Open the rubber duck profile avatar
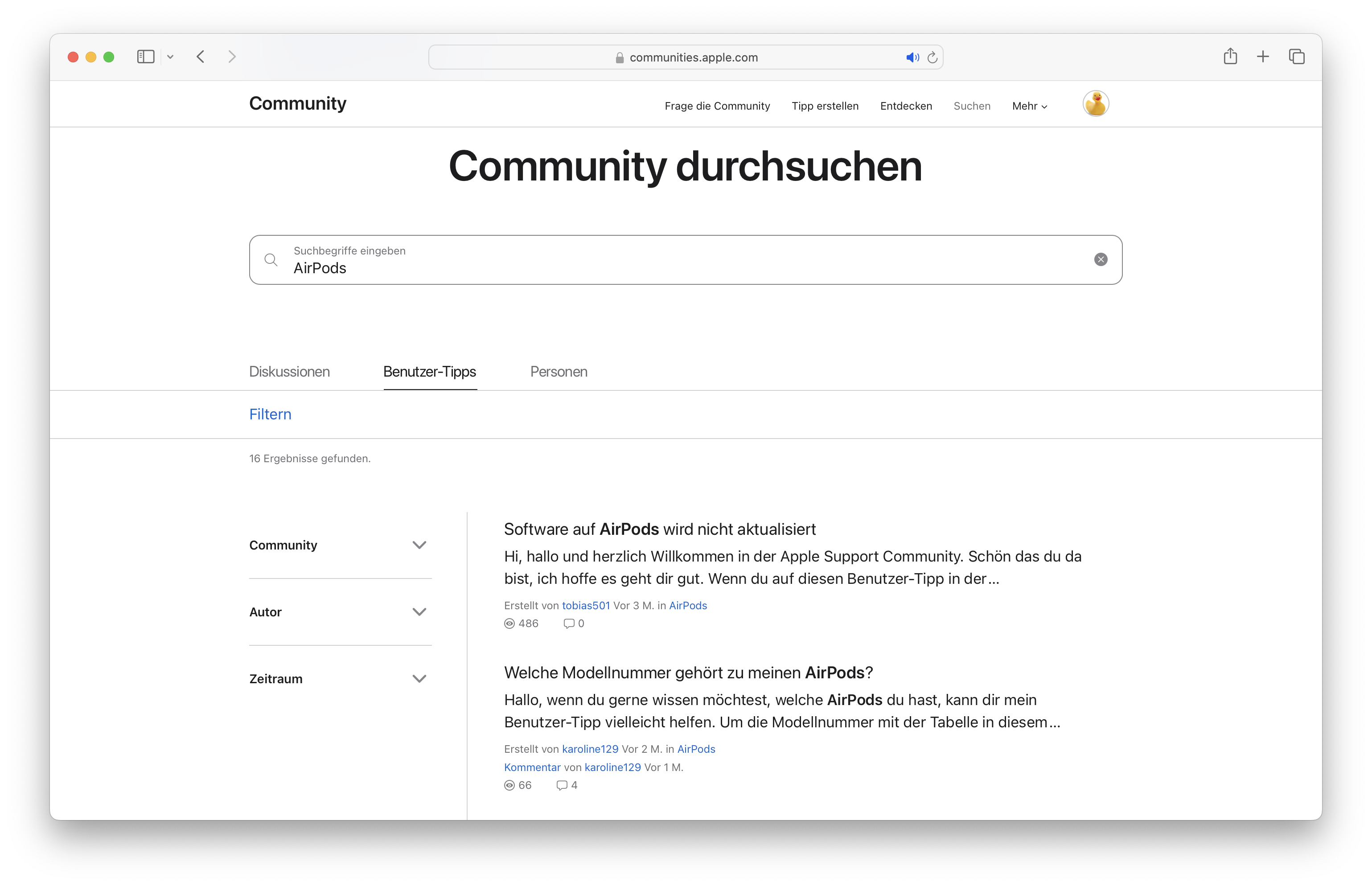1372x886 pixels. 1095,104
